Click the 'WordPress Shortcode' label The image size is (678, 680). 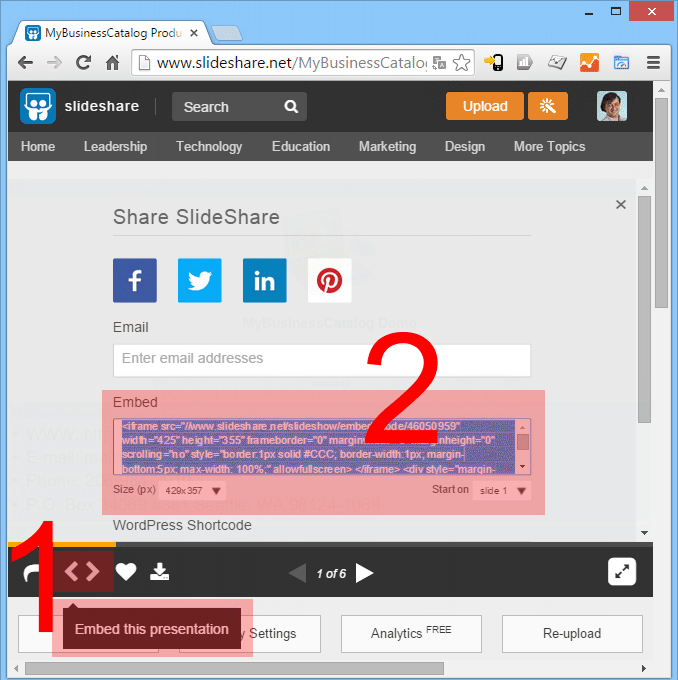[182, 525]
